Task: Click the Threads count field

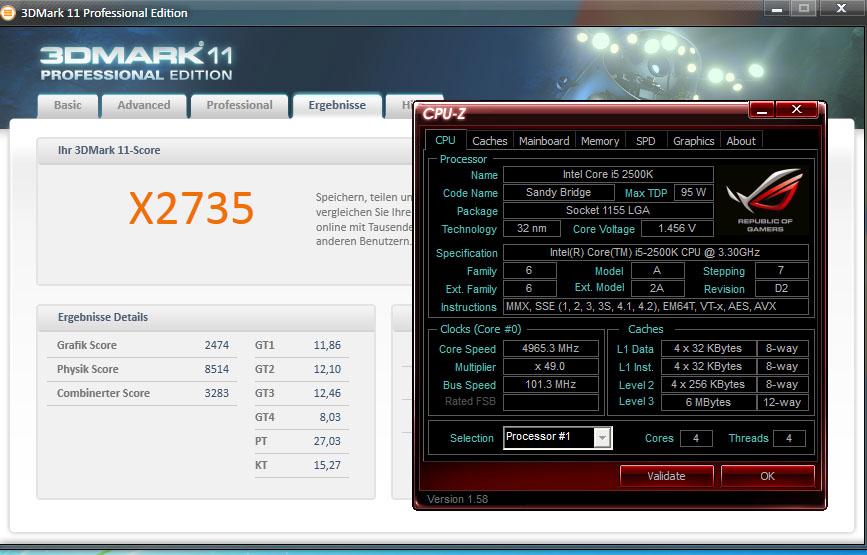Action: 789,438
